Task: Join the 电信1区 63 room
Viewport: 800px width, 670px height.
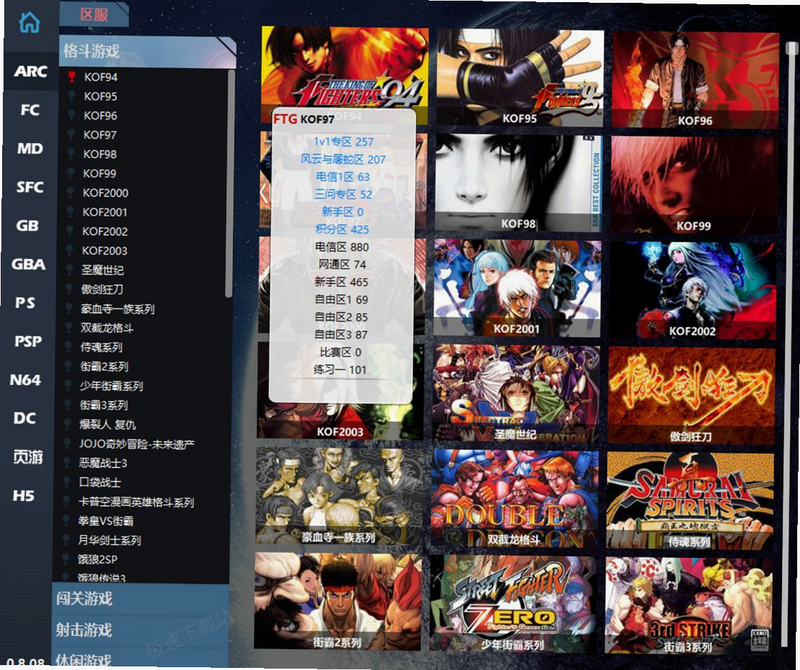Action: (342, 177)
